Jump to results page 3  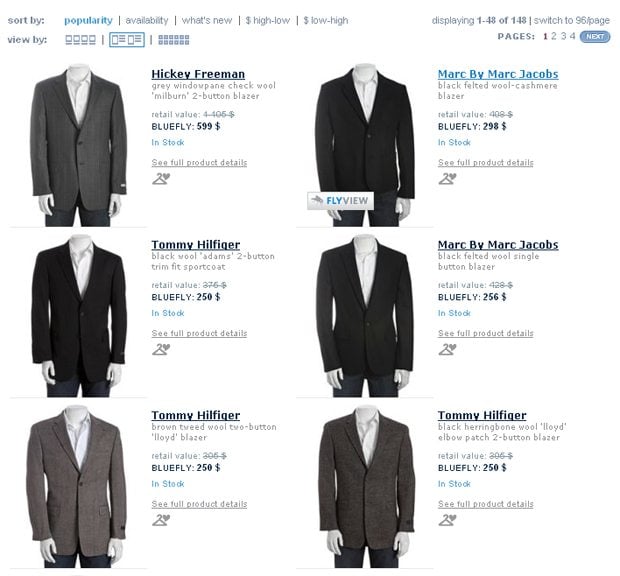pos(563,36)
